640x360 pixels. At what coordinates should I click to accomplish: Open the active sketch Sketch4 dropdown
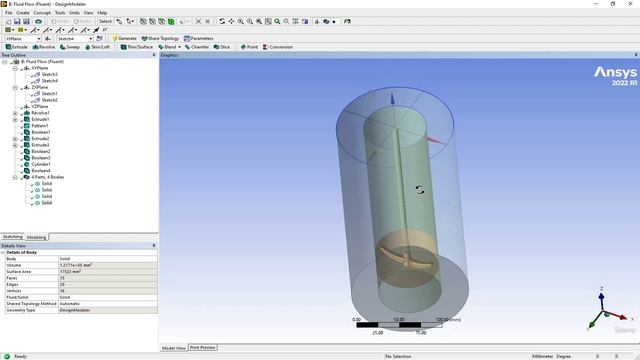pyautogui.click(x=91, y=38)
